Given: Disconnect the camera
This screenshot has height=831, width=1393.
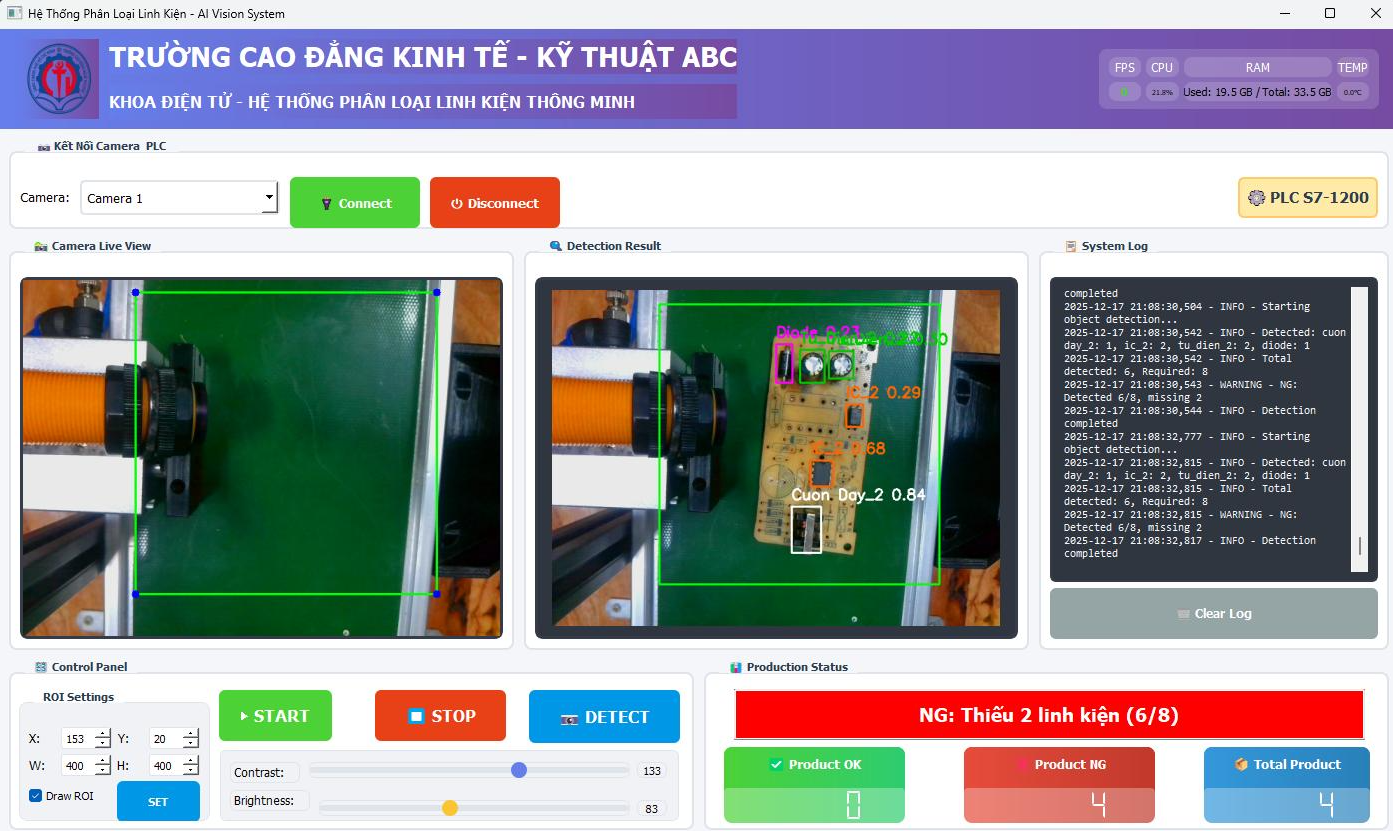Looking at the screenshot, I should (494, 203).
